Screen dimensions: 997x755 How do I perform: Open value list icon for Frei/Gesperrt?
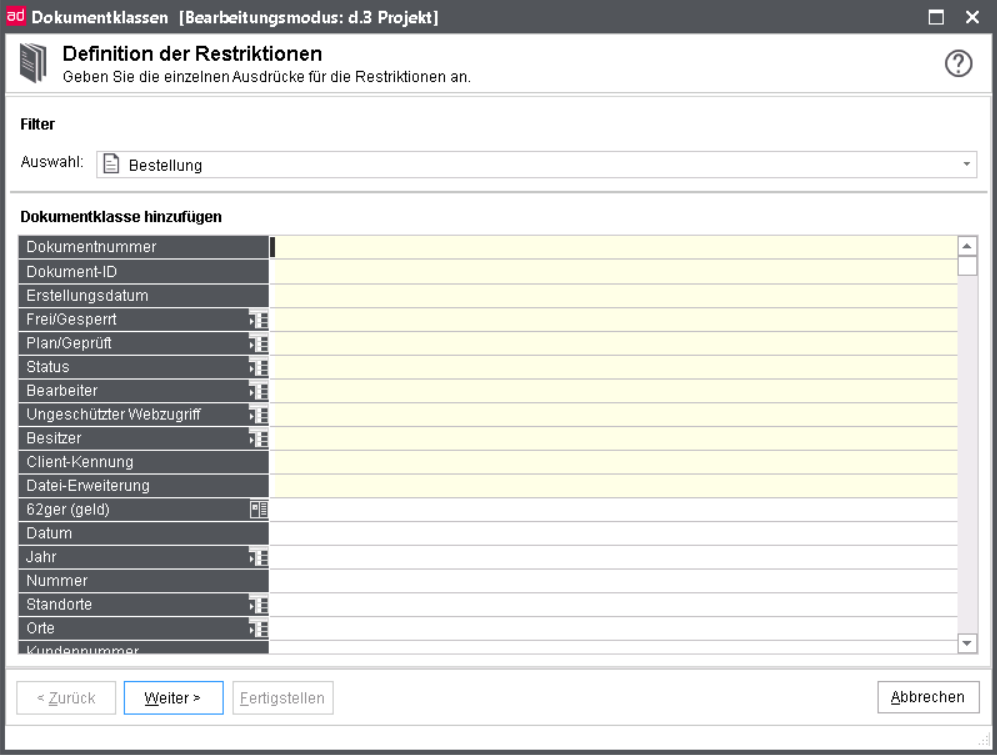tap(259, 320)
